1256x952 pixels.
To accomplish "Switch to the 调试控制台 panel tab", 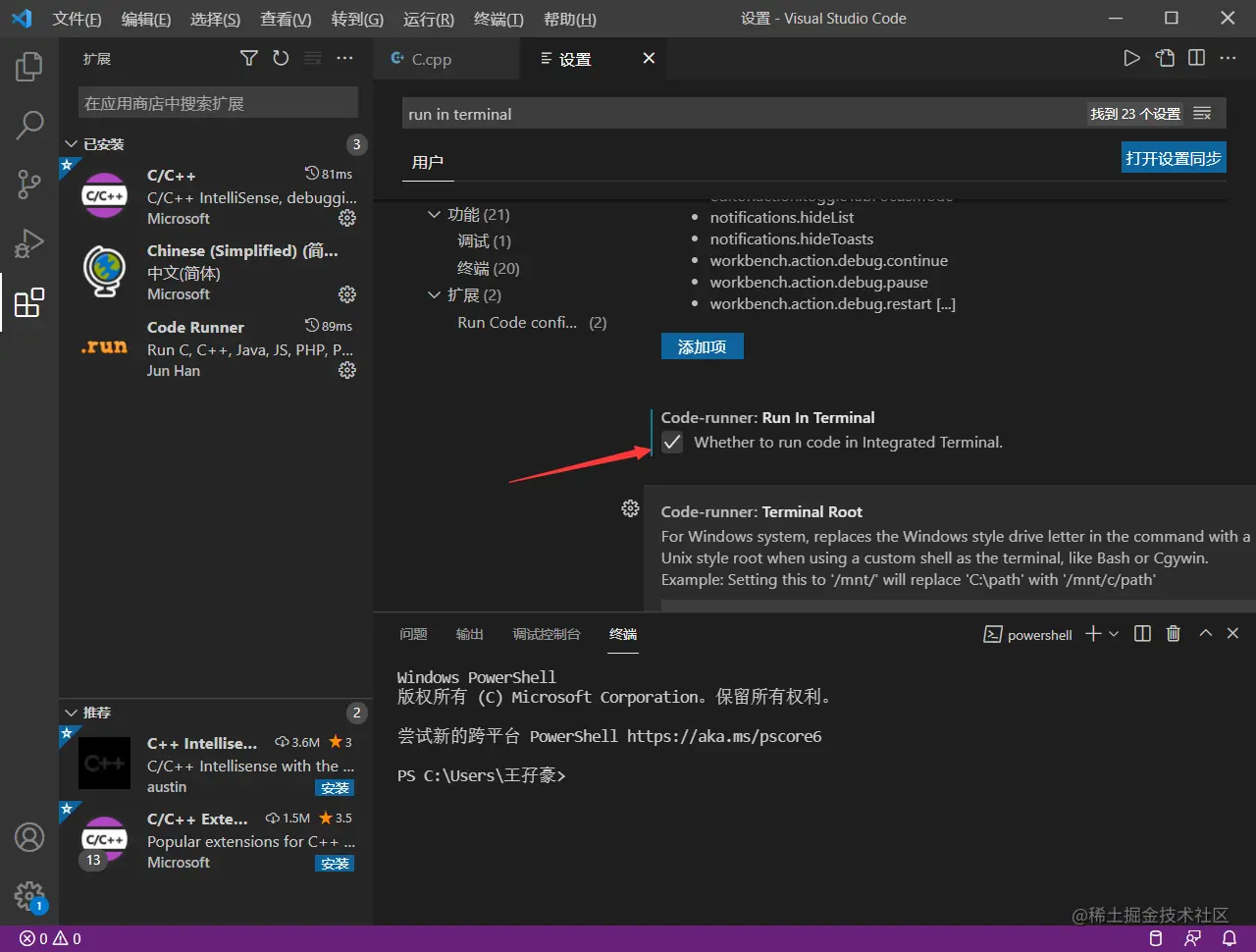I will tap(547, 634).
